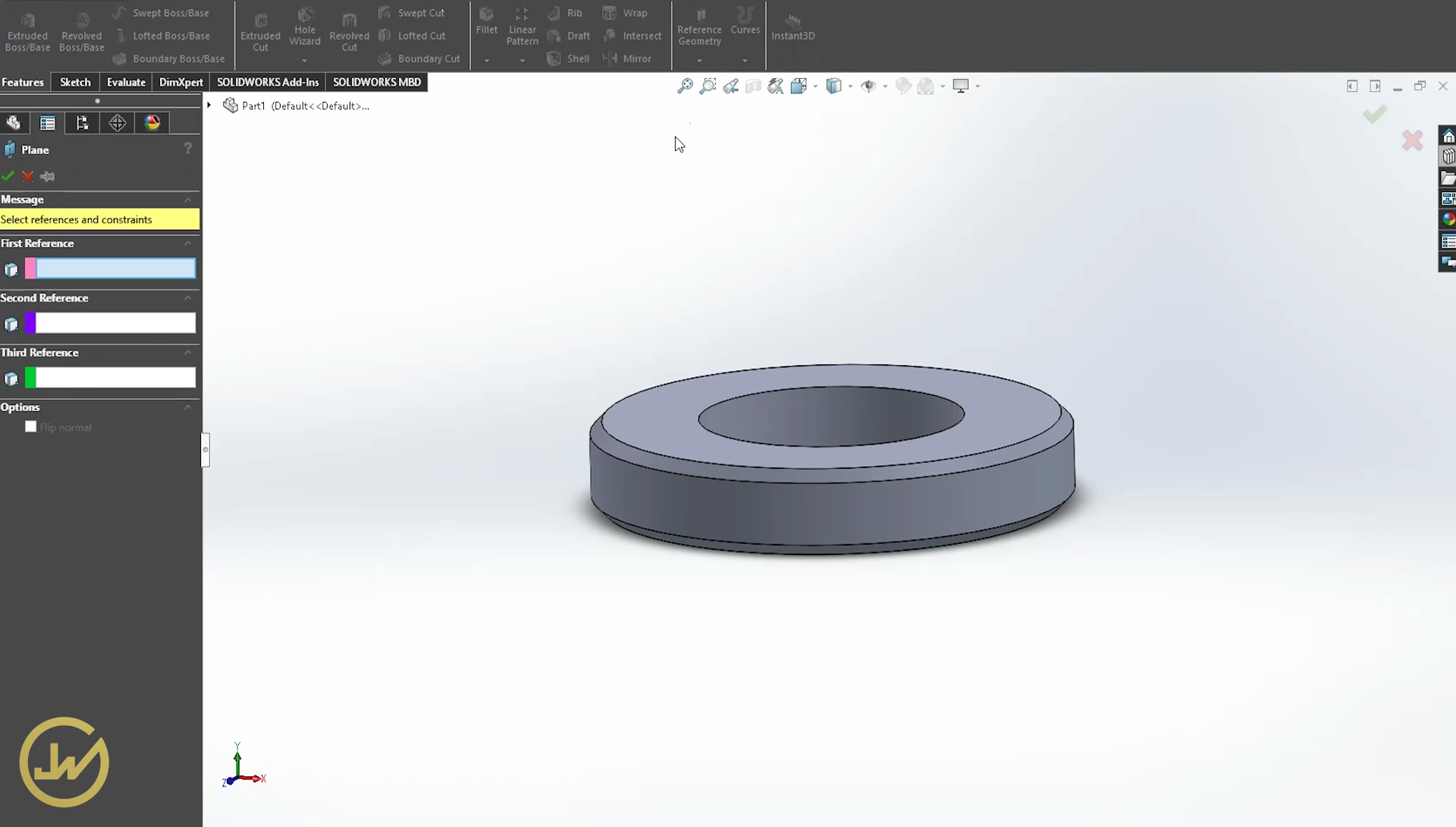Switch to the DimXpert tab
The height and width of the screenshot is (827, 1456).
point(181,82)
